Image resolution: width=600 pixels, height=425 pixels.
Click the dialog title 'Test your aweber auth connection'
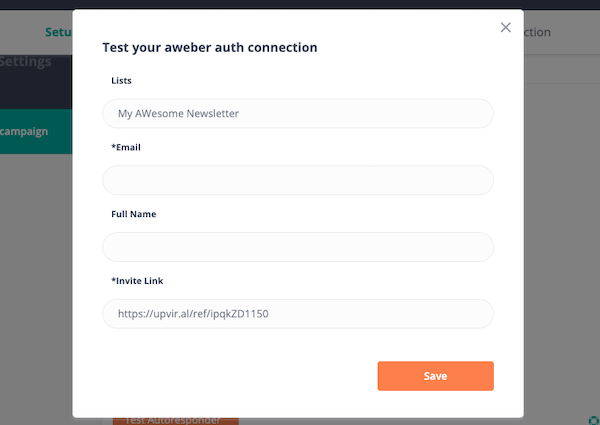[210, 47]
